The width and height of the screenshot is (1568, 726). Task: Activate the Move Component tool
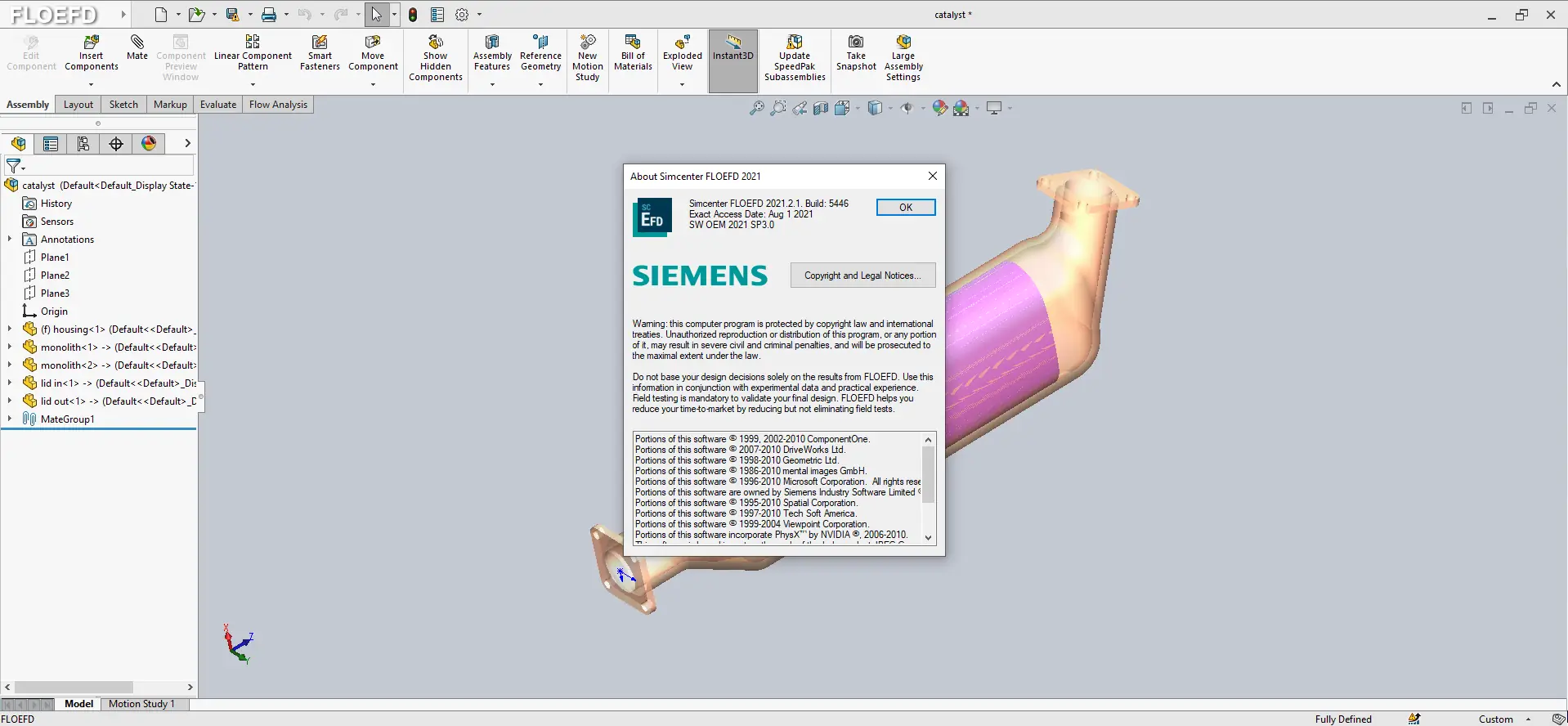click(373, 54)
